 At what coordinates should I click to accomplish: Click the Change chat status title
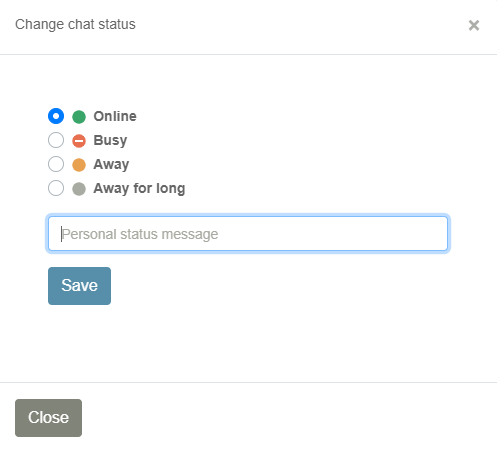tap(75, 24)
